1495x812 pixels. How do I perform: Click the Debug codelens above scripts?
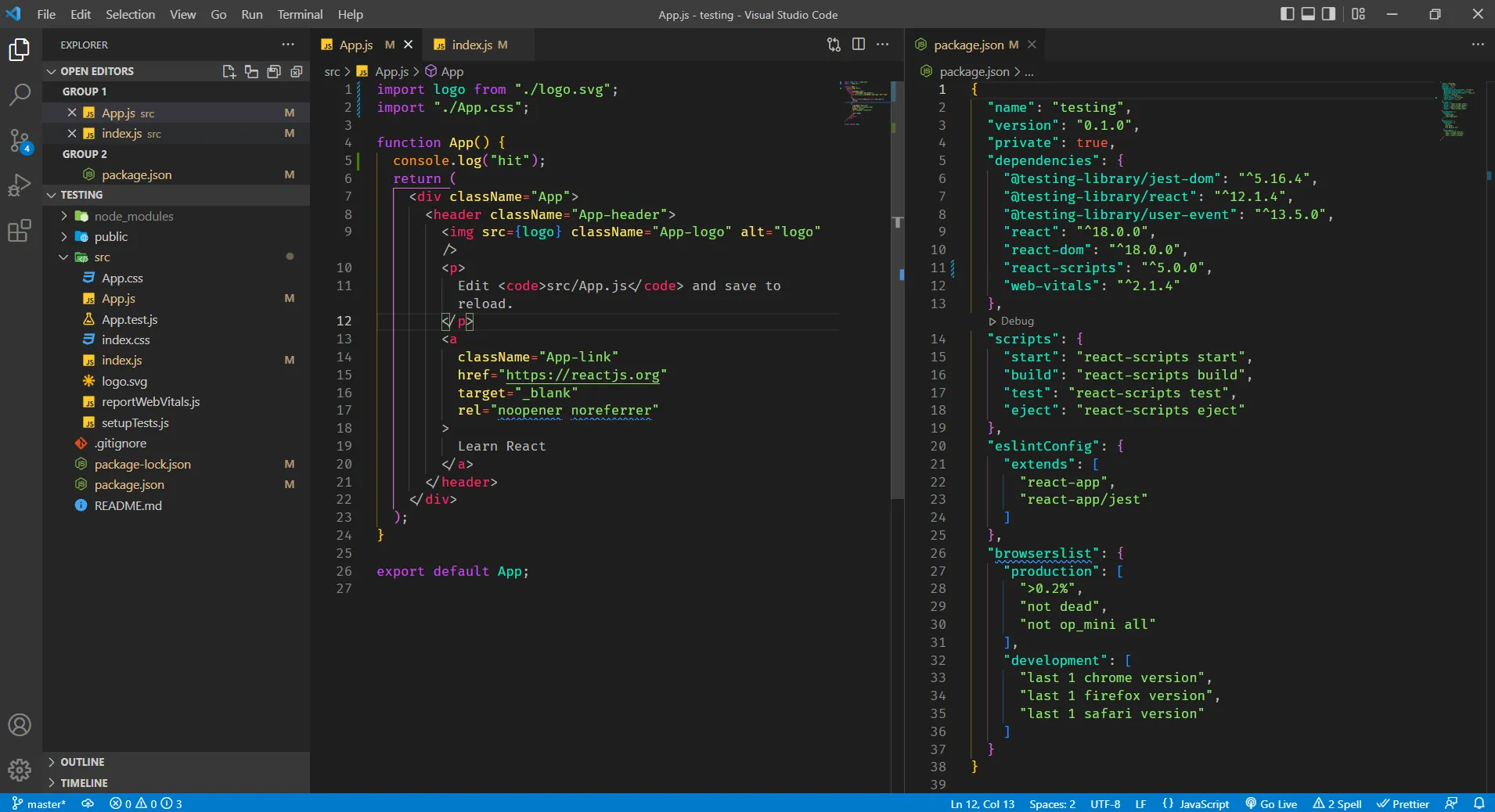click(x=1017, y=321)
